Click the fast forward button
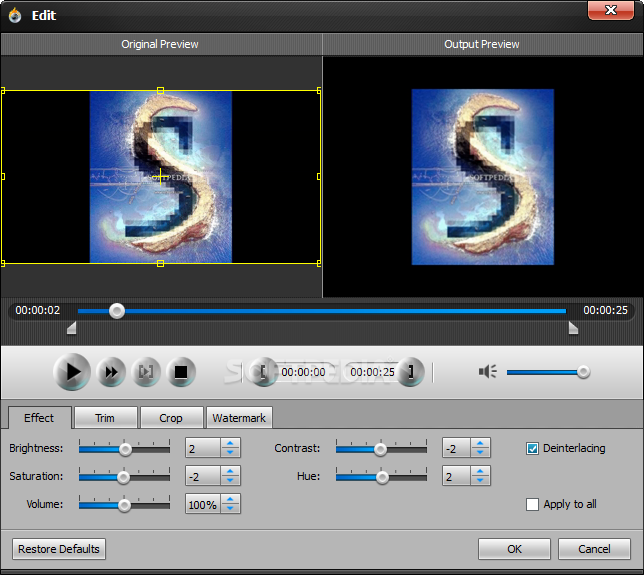 pyautogui.click(x=111, y=372)
